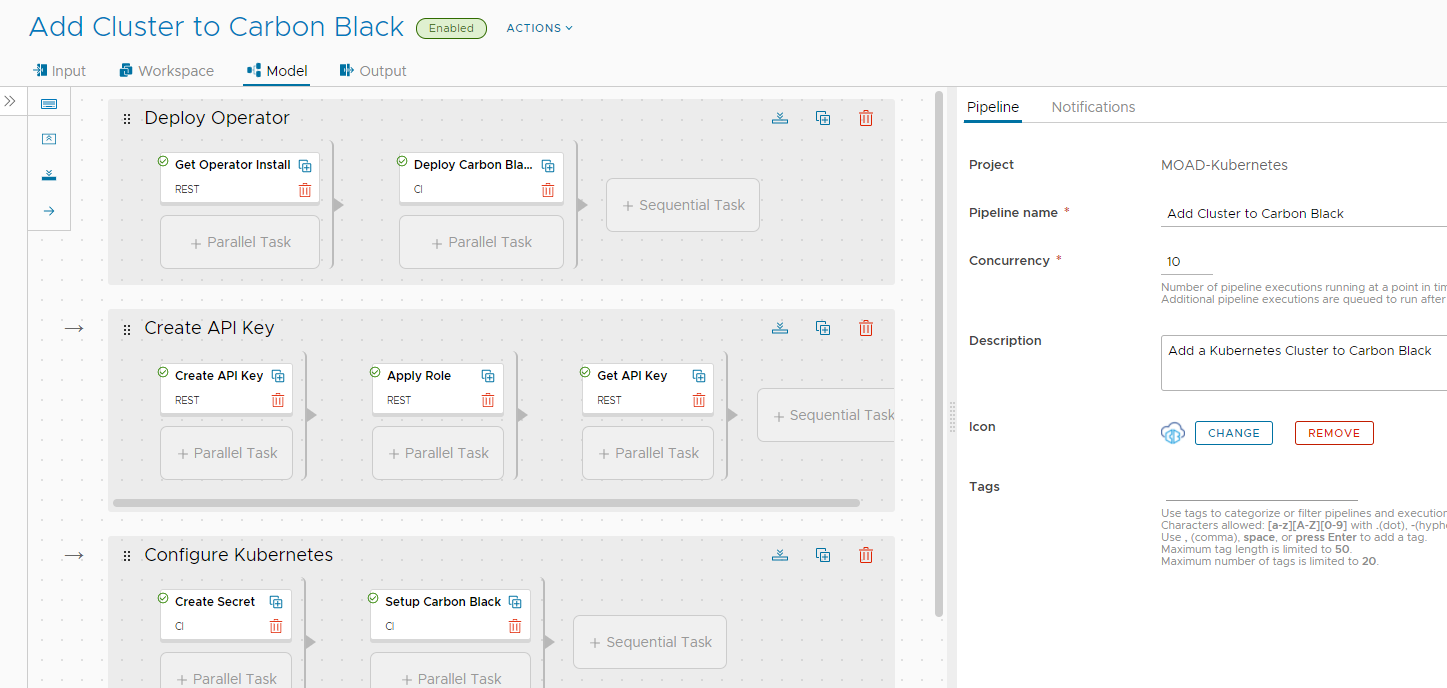Click the Concurrency input field

(1187, 261)
